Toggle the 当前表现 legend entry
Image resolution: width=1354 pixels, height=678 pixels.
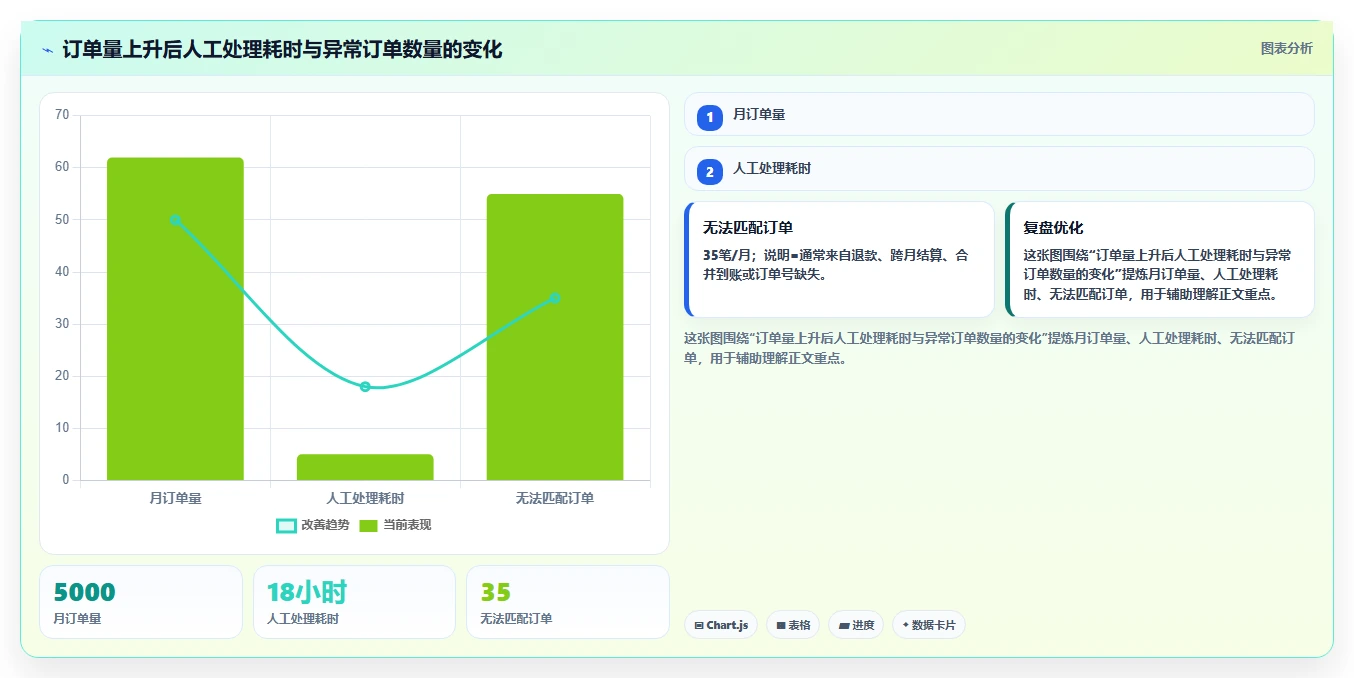pyautogui.click(x=395, y=525)
